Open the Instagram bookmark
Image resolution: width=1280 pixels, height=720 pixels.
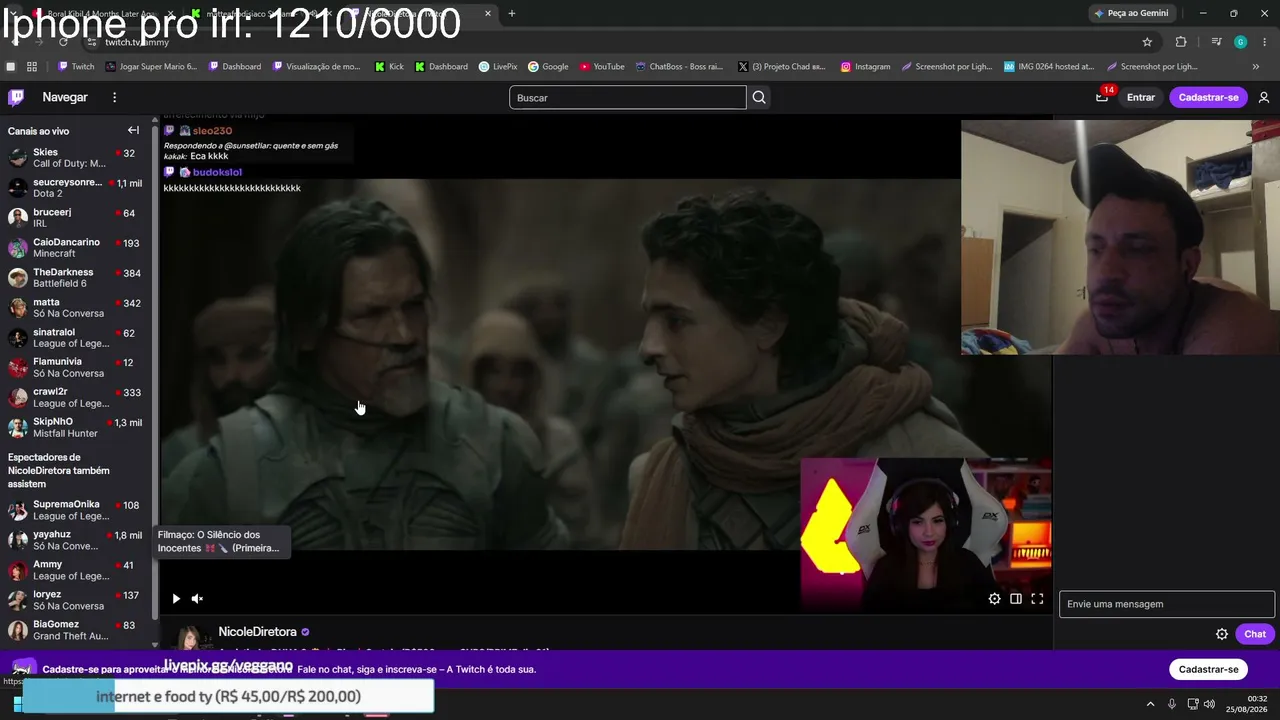865,67
